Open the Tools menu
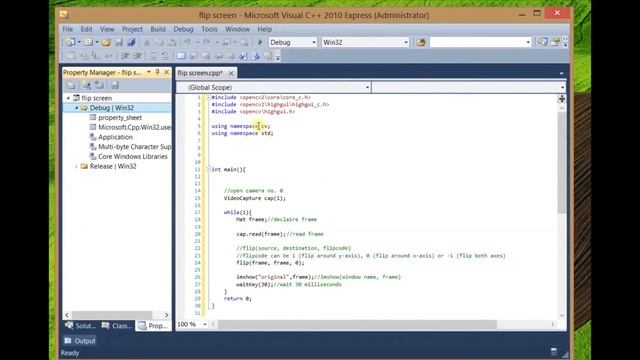 pos(209,29)
